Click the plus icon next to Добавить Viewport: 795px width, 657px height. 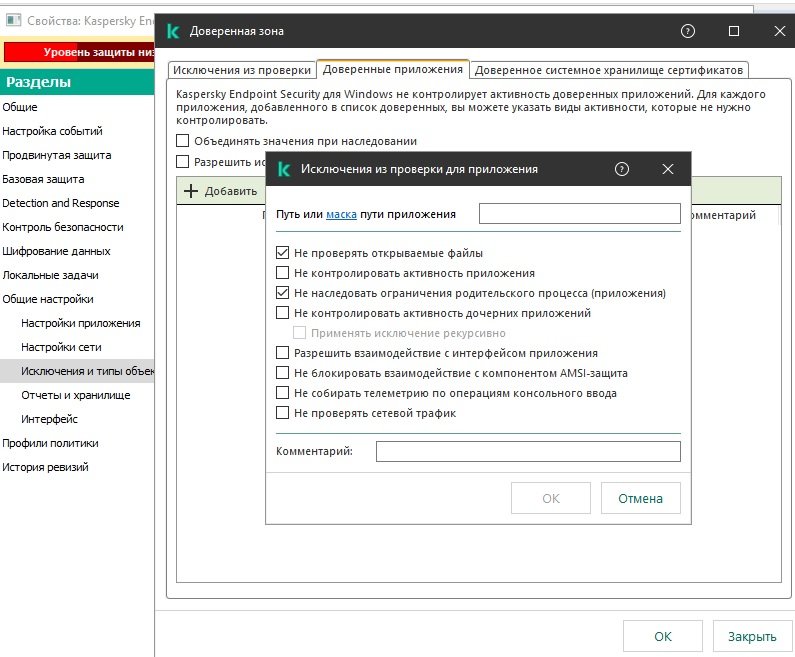click(x=191, y=191)
